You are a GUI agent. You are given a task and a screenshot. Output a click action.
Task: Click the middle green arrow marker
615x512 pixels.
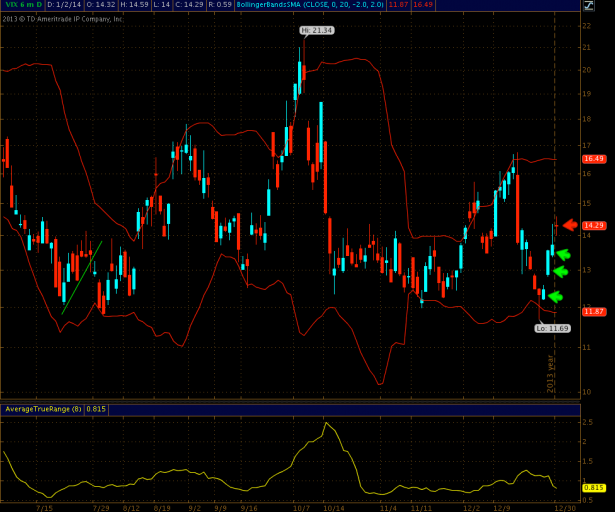click(560, 271)
